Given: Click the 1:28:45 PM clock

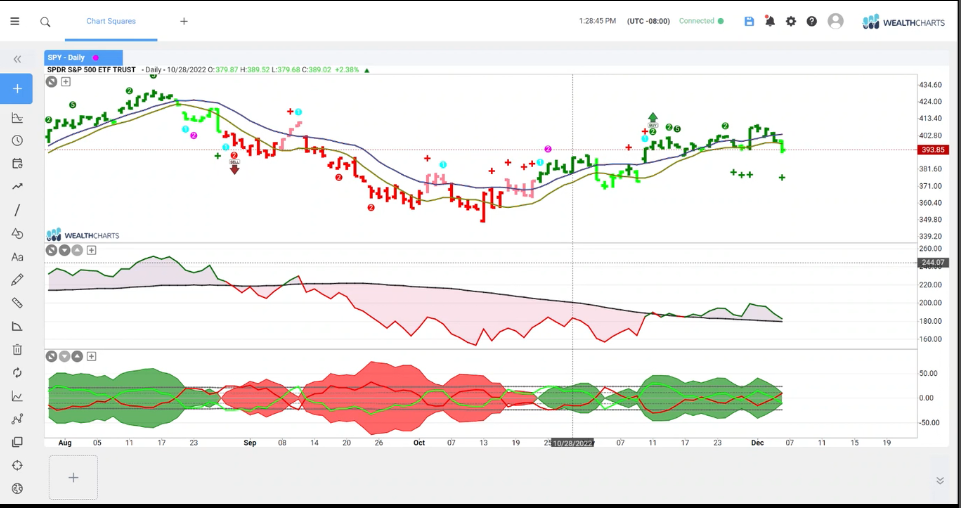Looking at the screenshot, I should pyautogui.click(x=598, y=21).
